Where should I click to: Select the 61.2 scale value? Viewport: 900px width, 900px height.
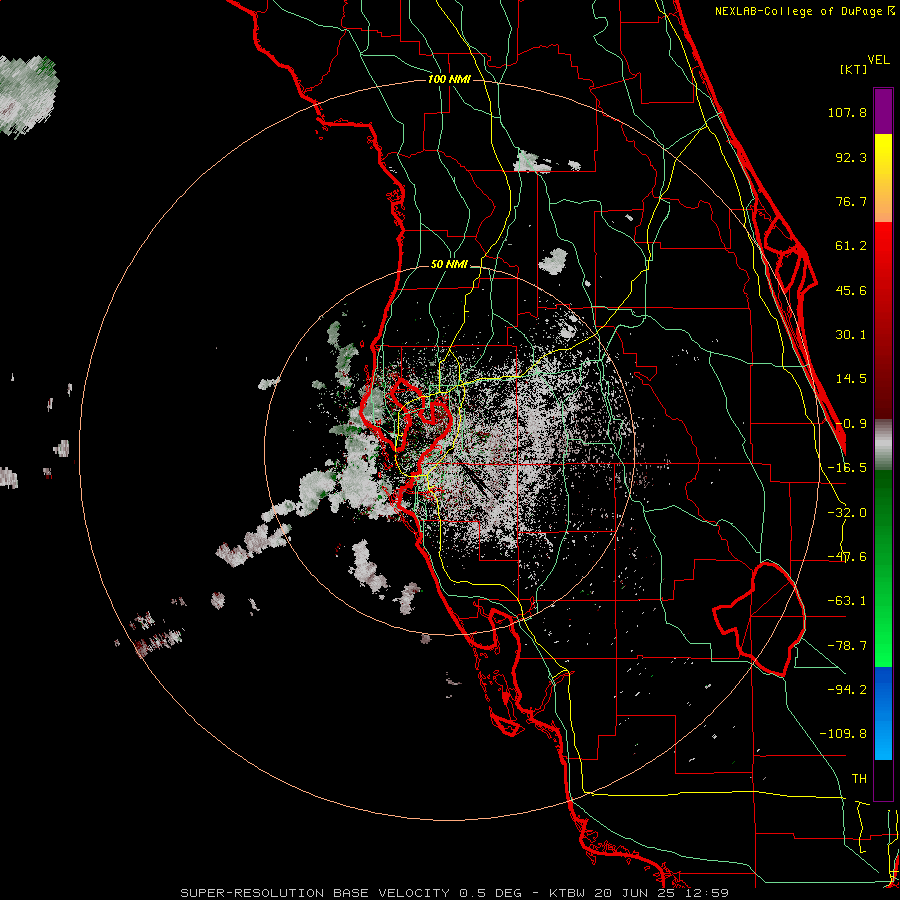point(851,246)
